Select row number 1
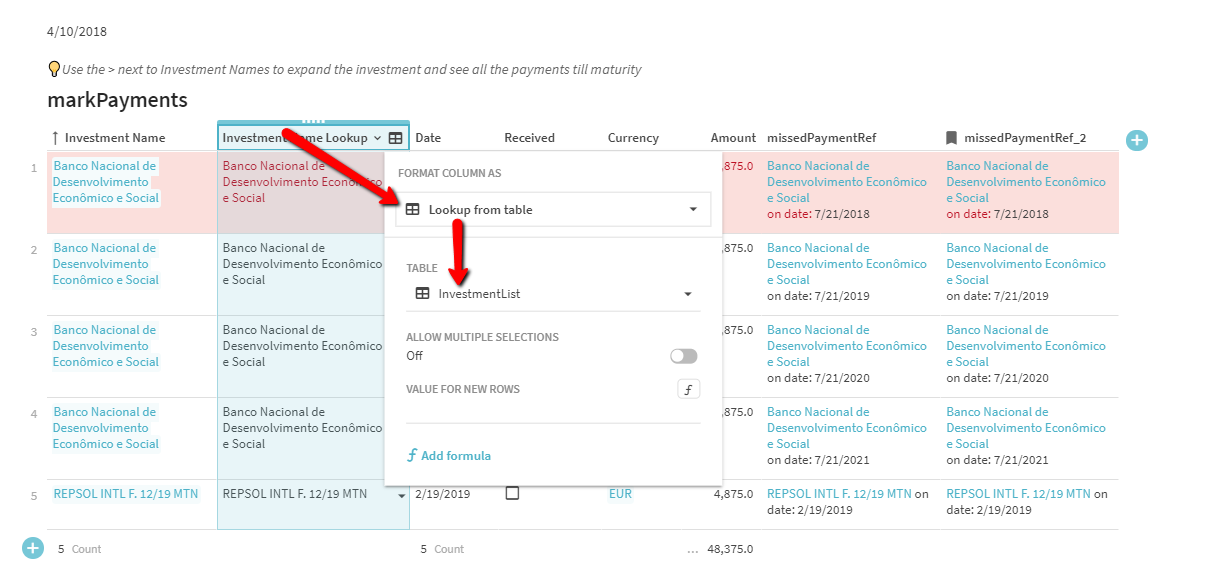1212x579 pixels. coord(34,167)
